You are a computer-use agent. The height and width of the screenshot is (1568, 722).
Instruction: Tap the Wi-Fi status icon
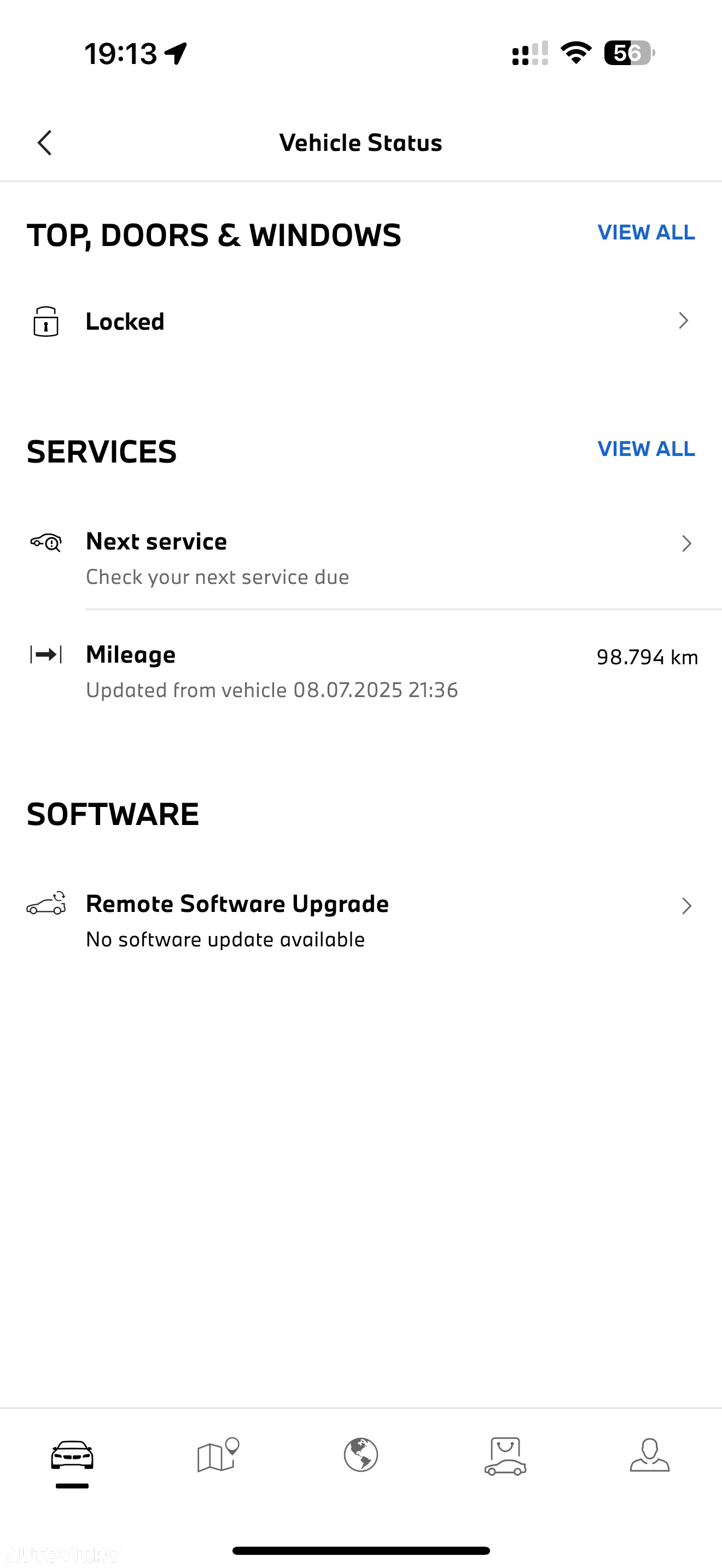pos(576,53)
